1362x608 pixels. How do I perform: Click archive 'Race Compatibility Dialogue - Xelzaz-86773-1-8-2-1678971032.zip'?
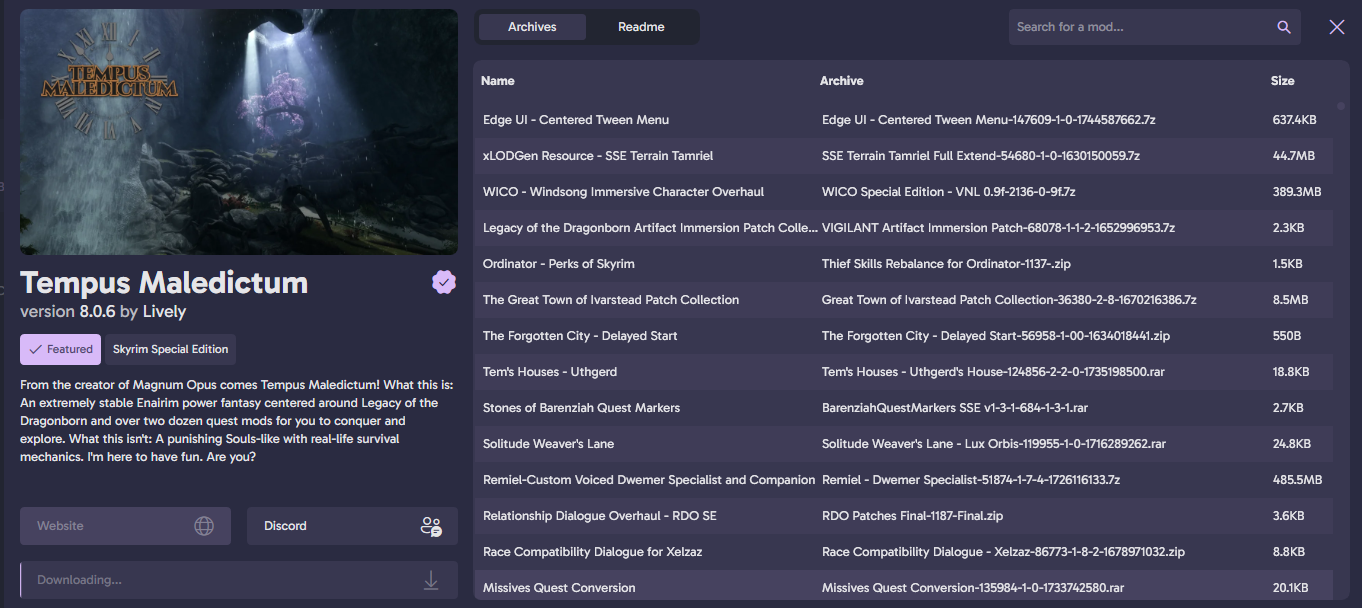click(x=1004, y=552)
